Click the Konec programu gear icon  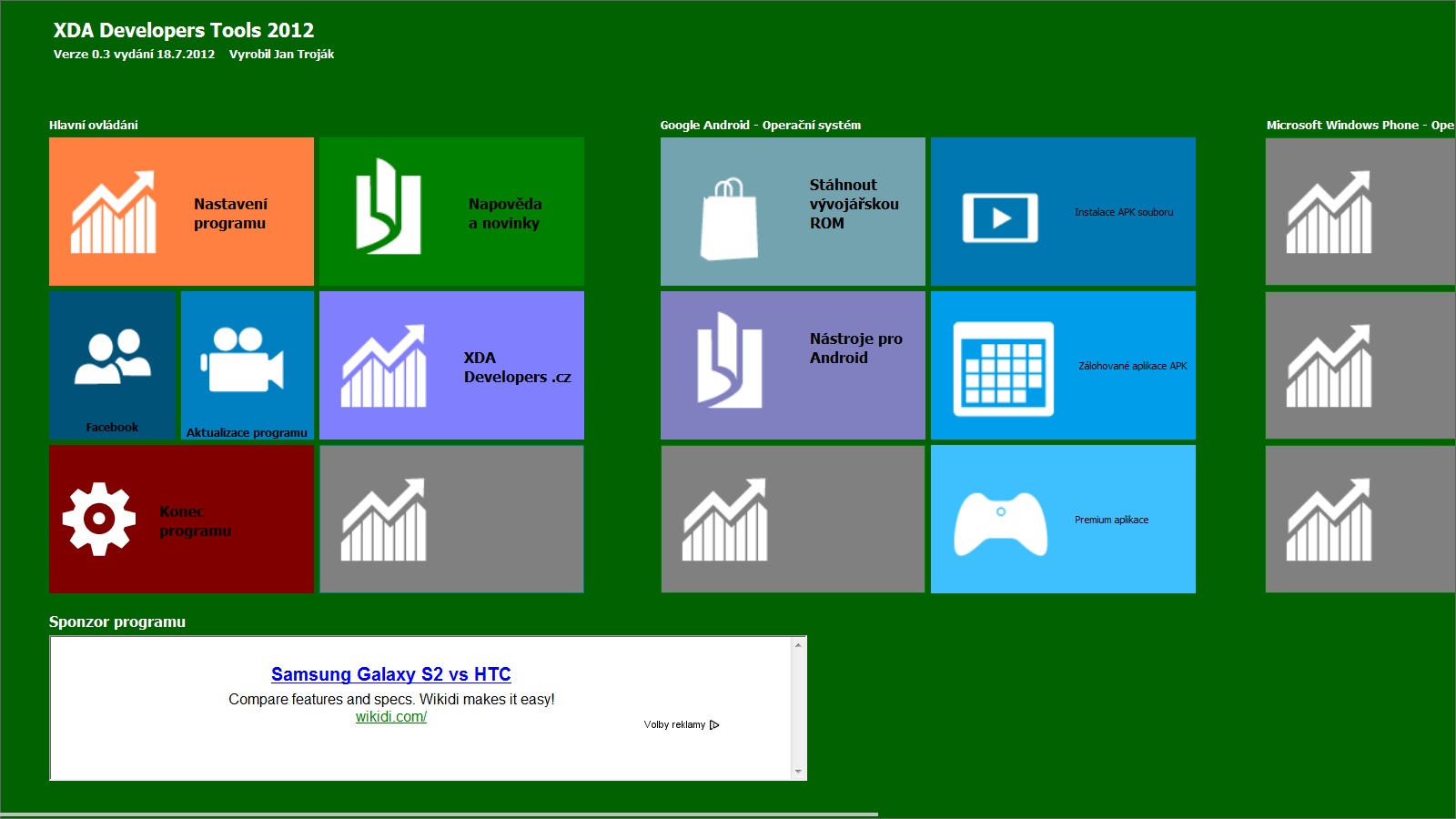99,519
